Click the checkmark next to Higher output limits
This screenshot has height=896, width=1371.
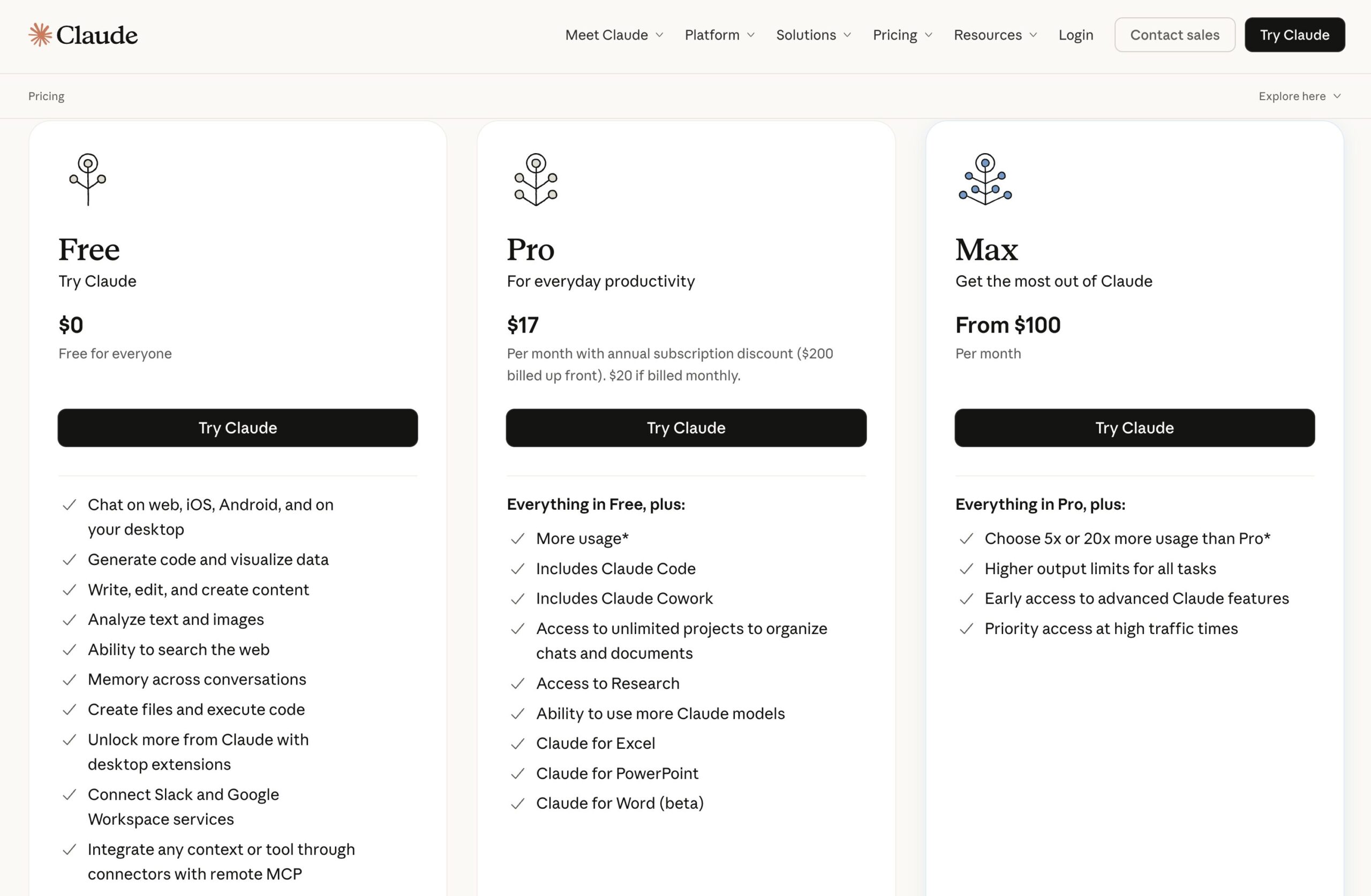point(966,569)
